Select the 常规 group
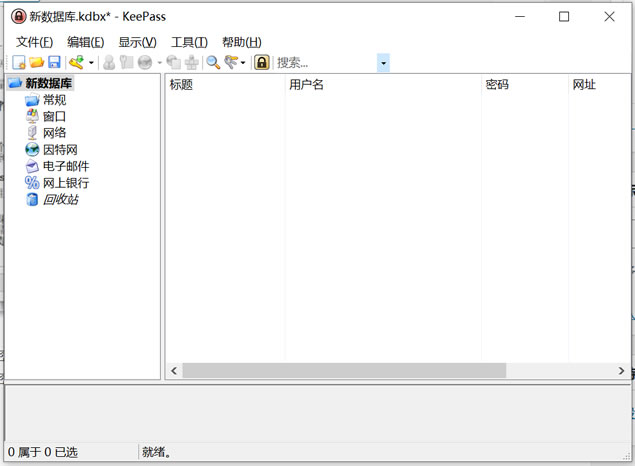This screenshot has height=466, width=635. click(54, 100)
